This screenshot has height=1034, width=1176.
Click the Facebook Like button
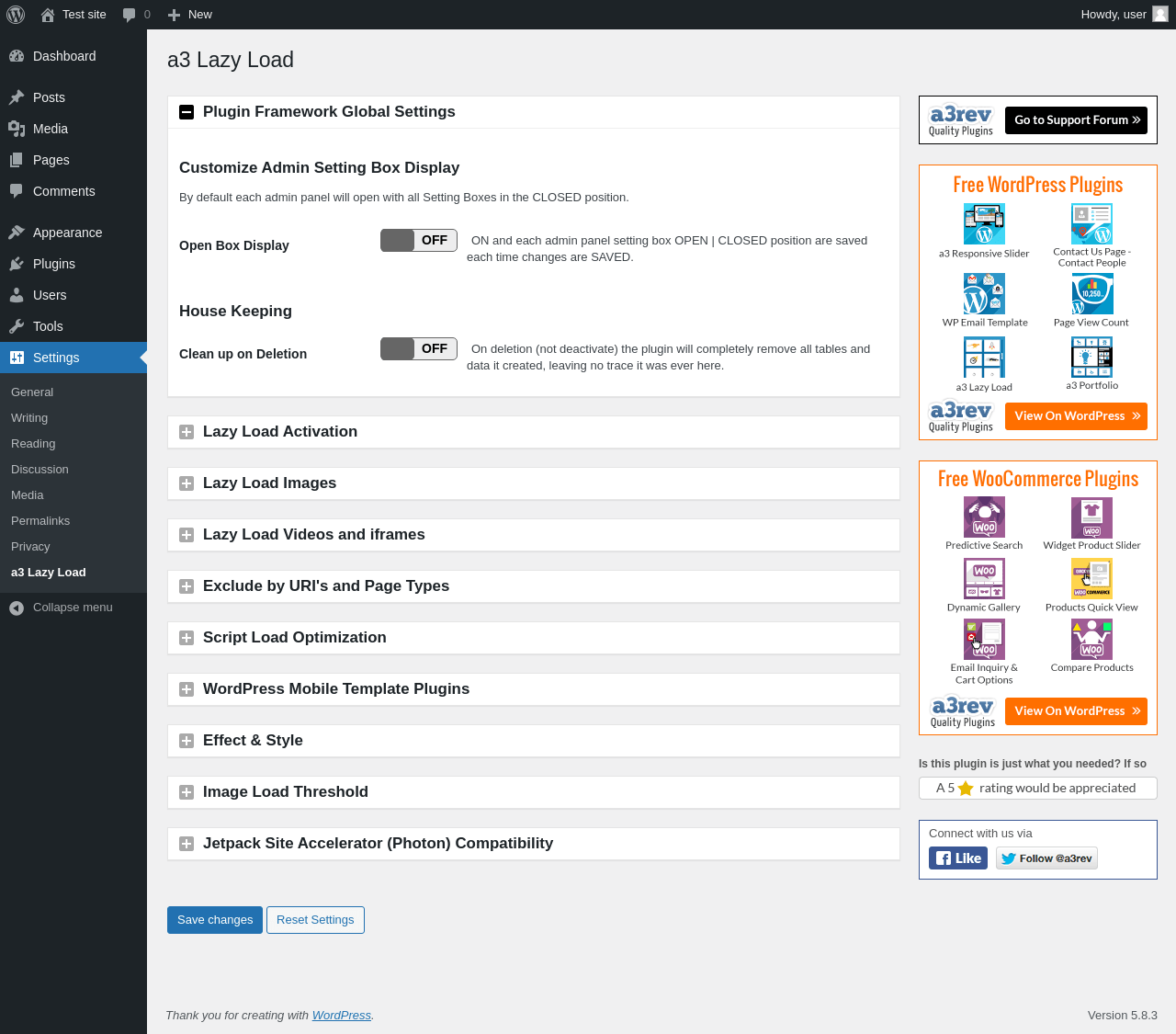click(958, 858)
